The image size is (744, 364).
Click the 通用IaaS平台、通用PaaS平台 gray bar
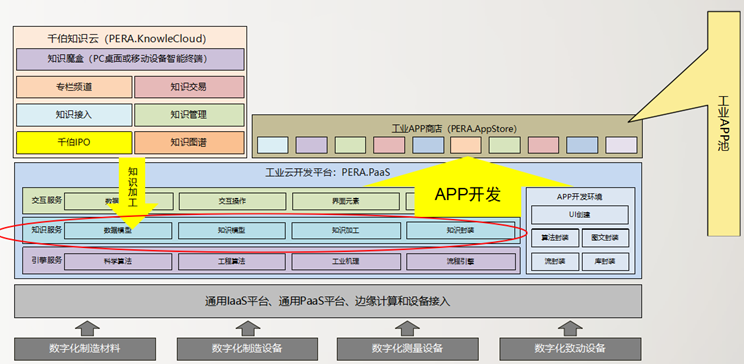[x=328, y=301]
